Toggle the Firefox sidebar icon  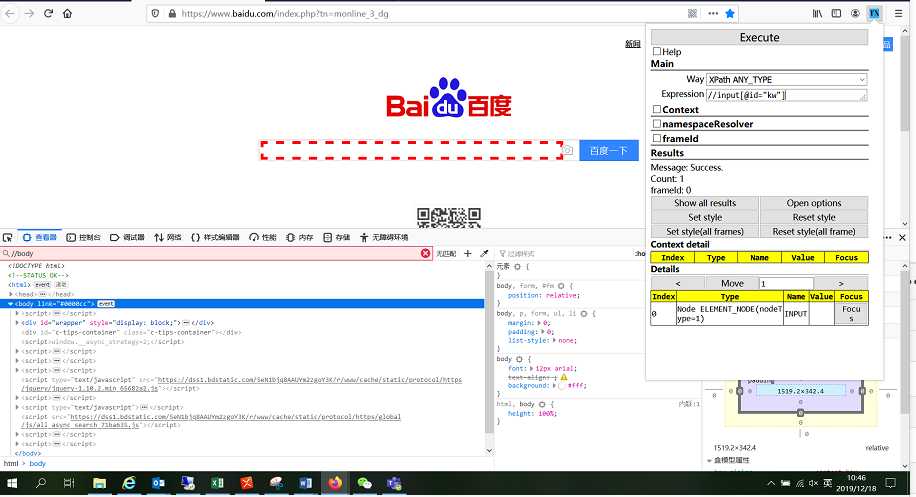pyautogui.click(x=837, y=13)
